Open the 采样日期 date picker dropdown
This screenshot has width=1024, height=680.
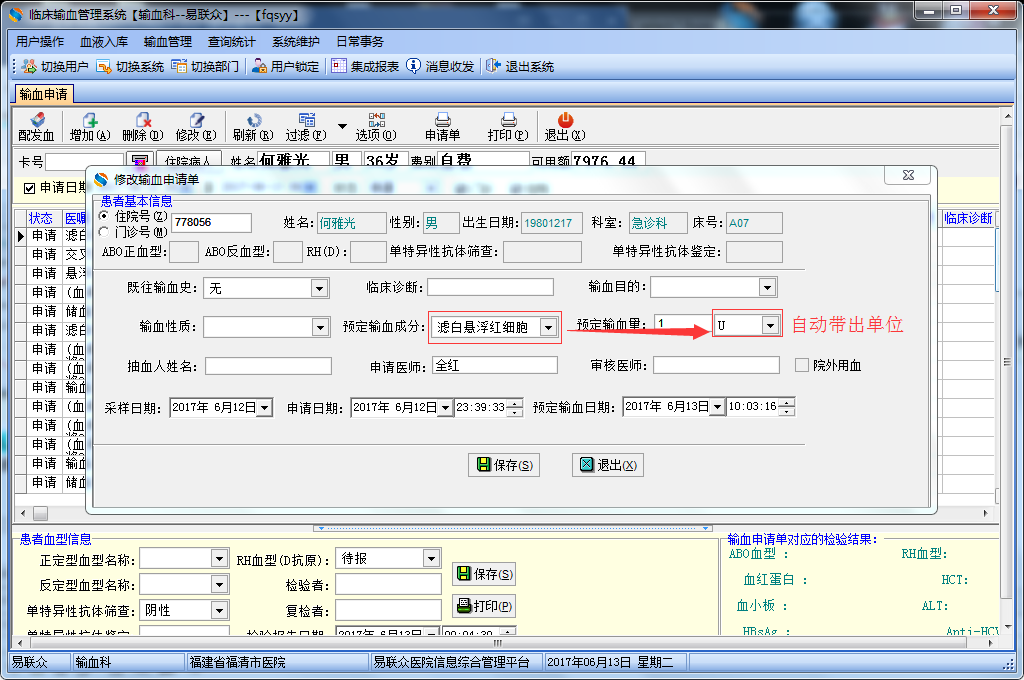(264, 408)
